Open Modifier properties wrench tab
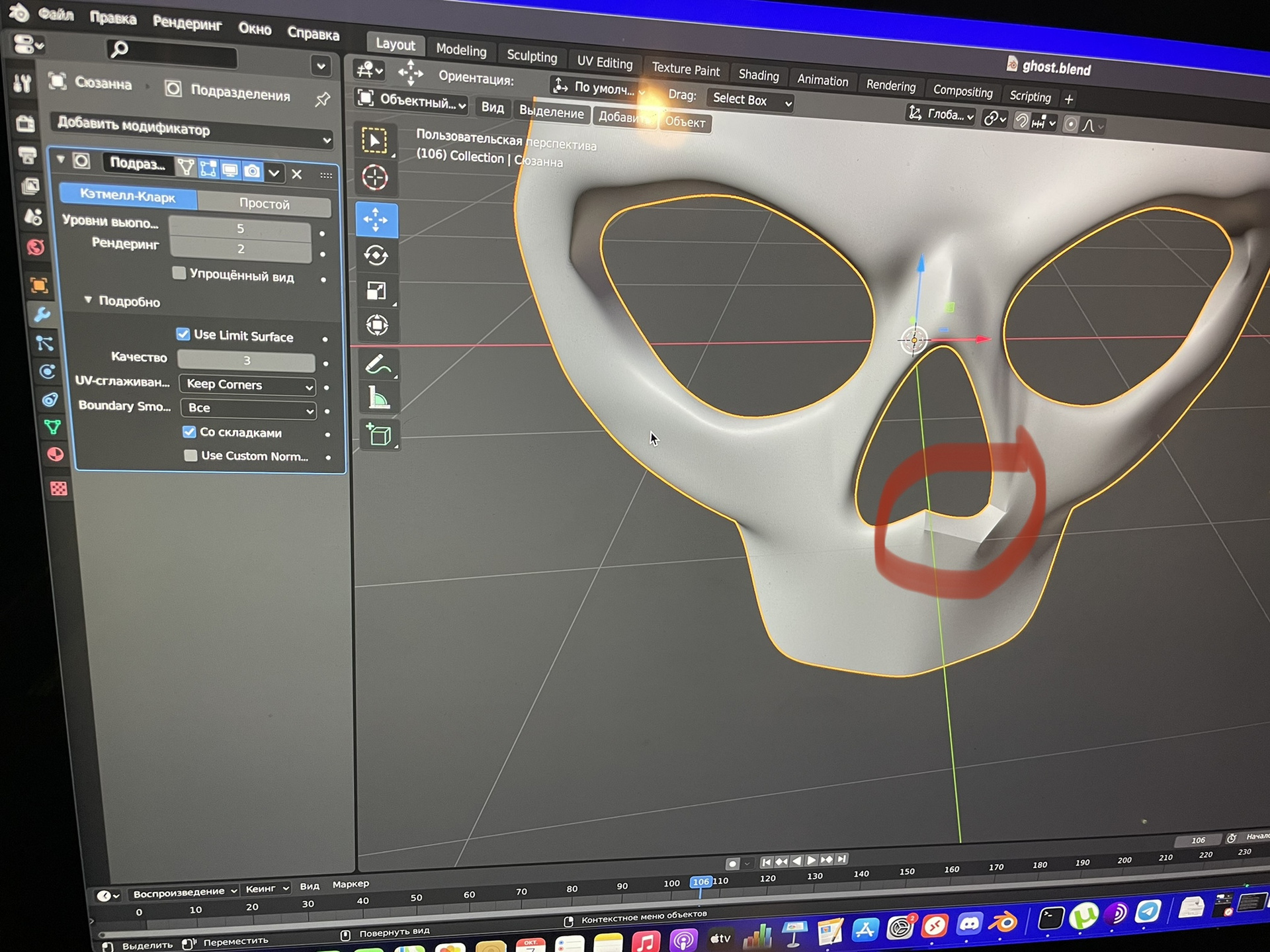The image size is (1270, 952). 42,314
